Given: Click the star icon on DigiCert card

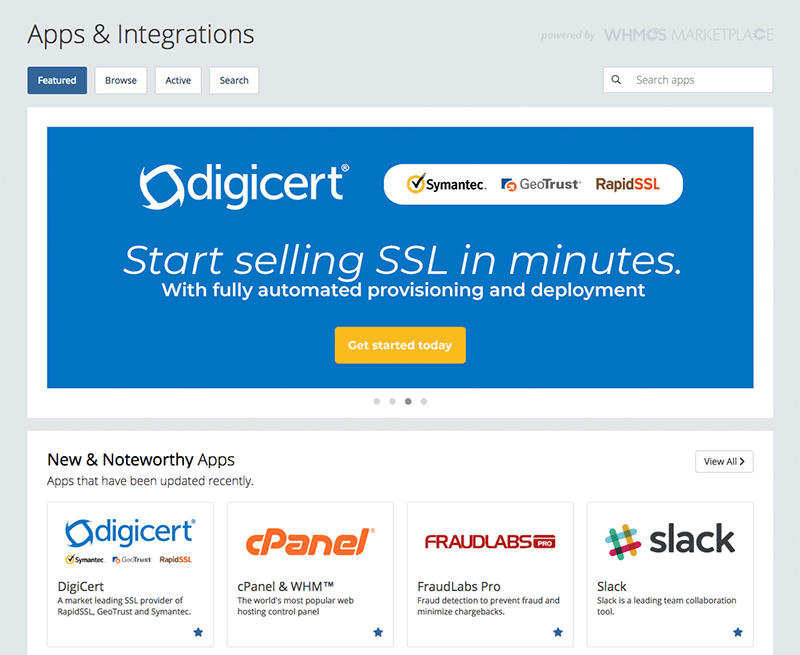Looking at the screenshot, I should point(198,633).
